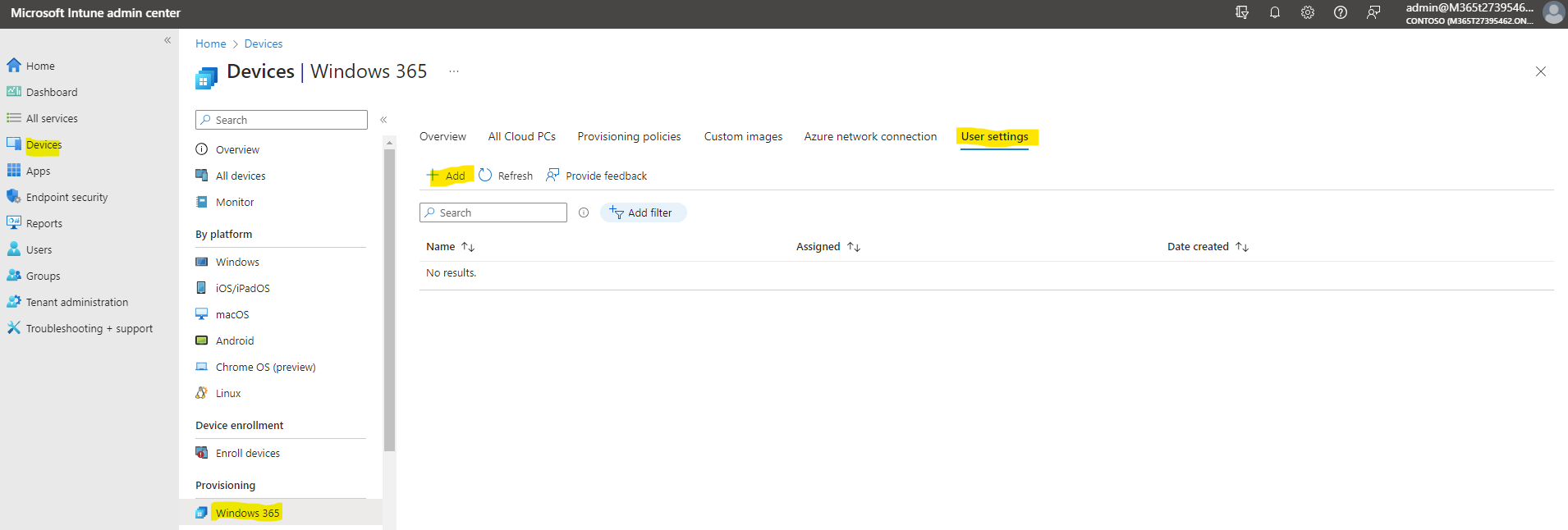
Task: Open the Provisioning policies tab
Action: pos(629,136)
